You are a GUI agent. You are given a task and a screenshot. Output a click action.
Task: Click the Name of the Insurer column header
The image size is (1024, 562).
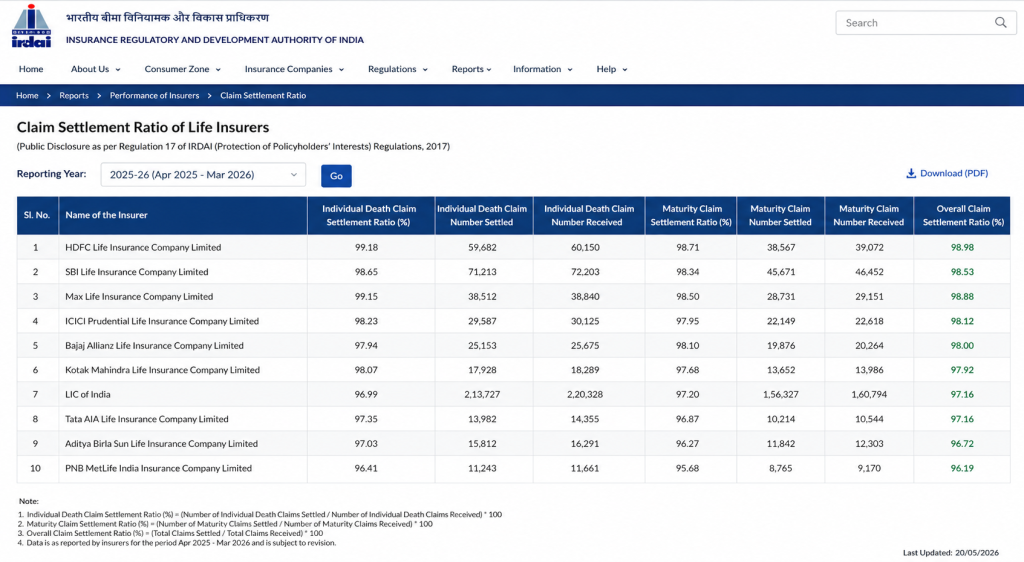[x=183, y=215]
